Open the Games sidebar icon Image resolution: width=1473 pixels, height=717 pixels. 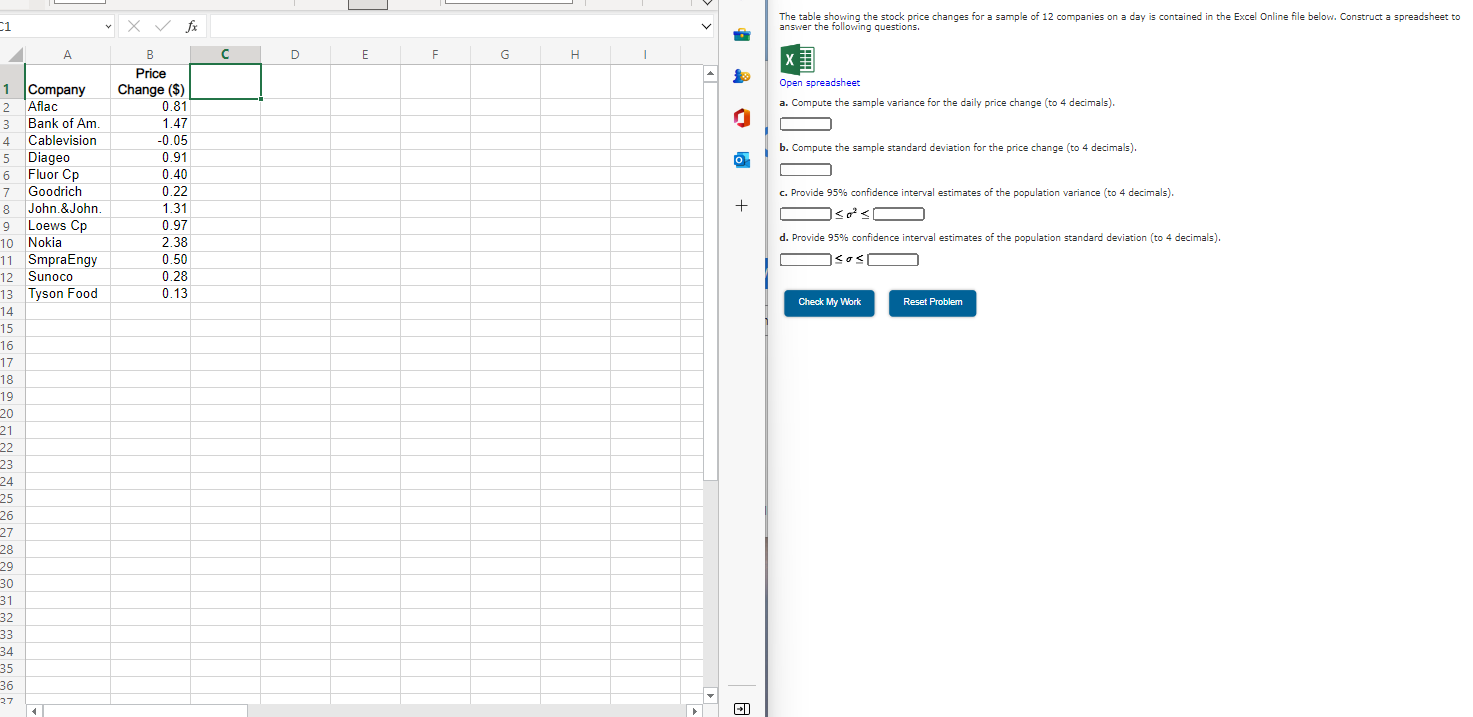(x=741, y=76)
